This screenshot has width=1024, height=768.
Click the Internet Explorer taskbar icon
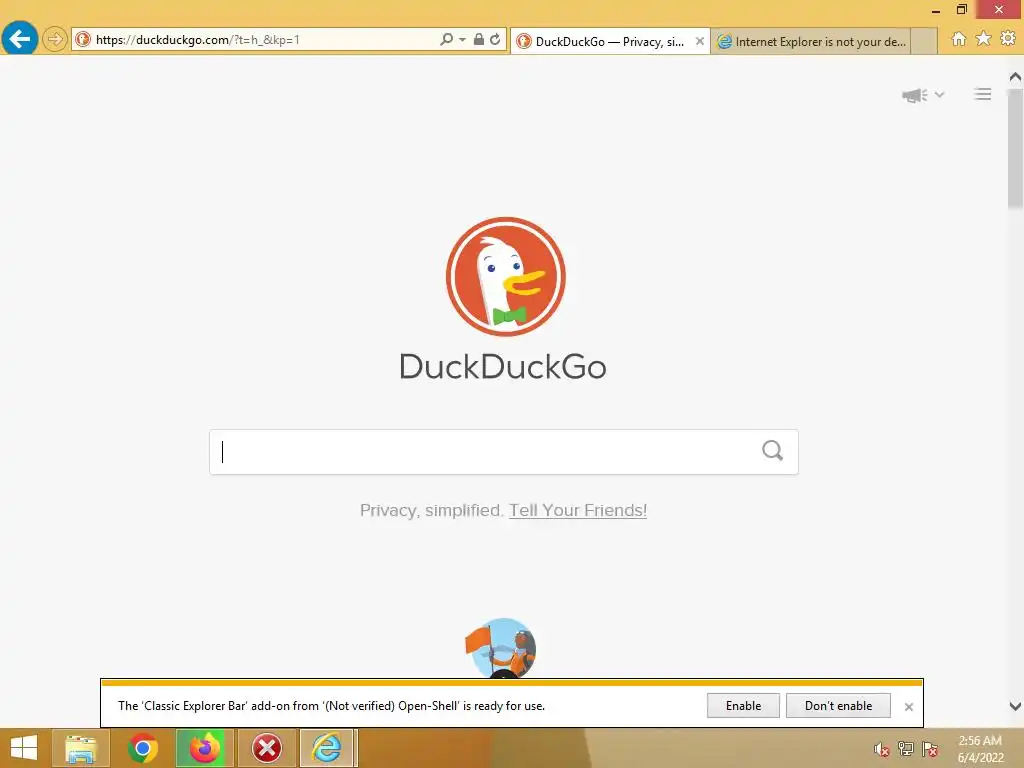click(x=327, y=748)
